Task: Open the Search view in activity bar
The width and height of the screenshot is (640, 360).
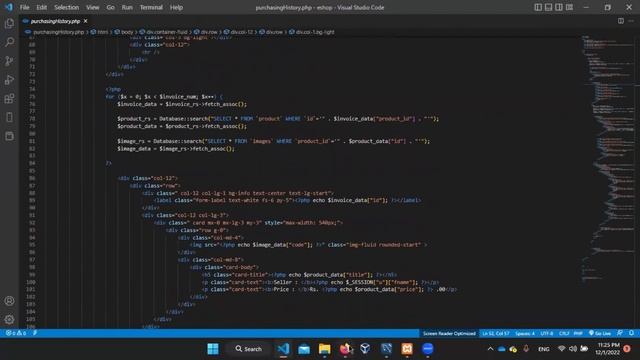Action: (x=9, y=42)
